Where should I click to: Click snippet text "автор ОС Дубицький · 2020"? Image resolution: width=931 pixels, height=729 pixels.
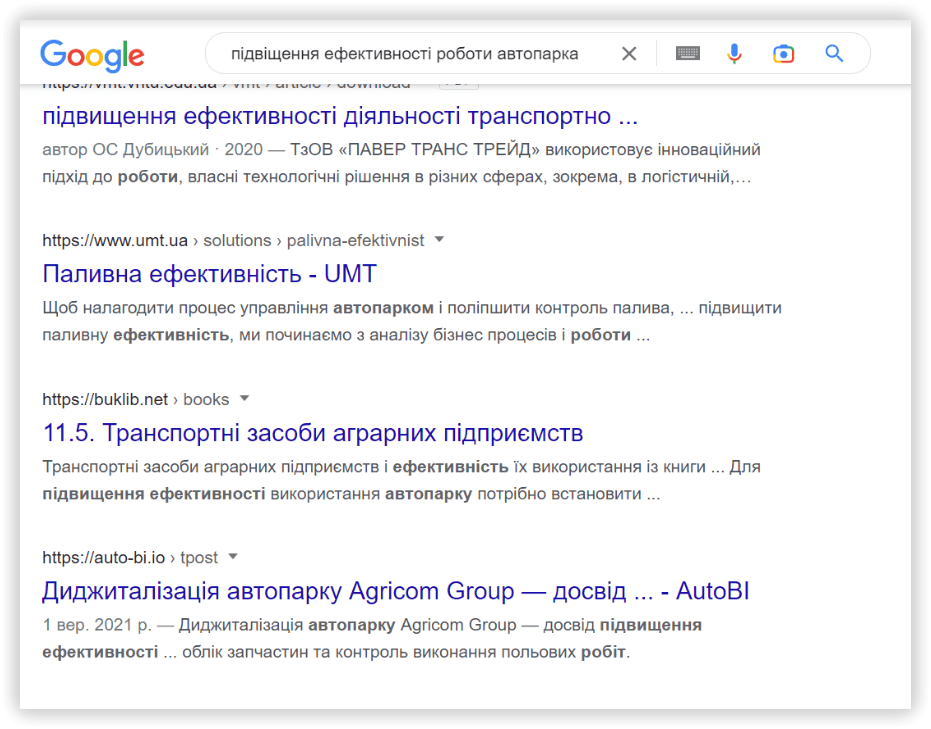pyautogui.click(x=152, y=149)
